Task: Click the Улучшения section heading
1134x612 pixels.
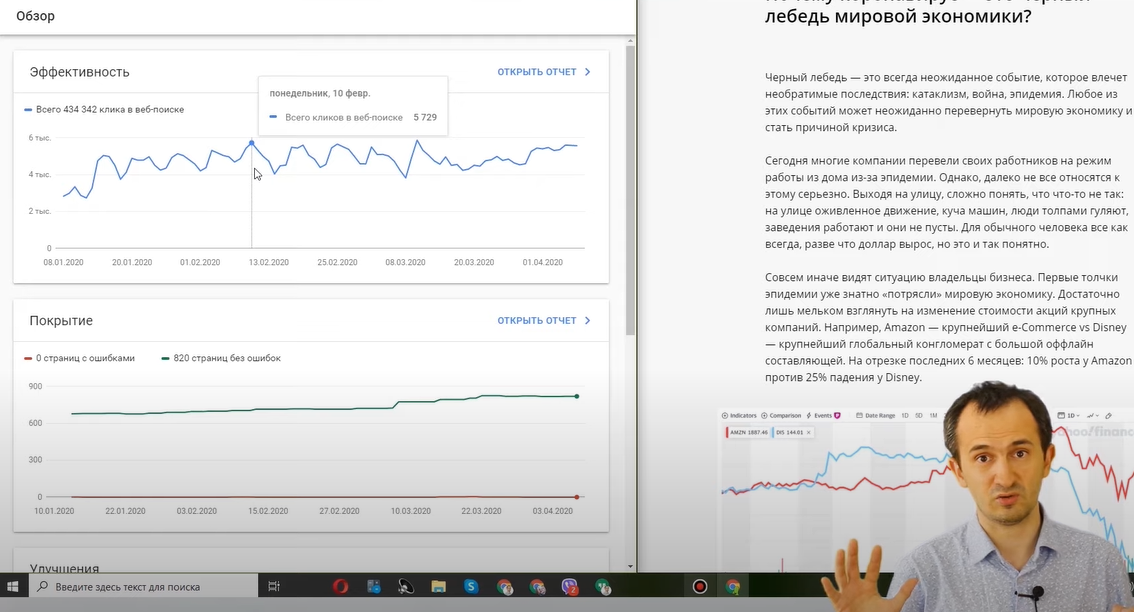Action: coord(64,568)
